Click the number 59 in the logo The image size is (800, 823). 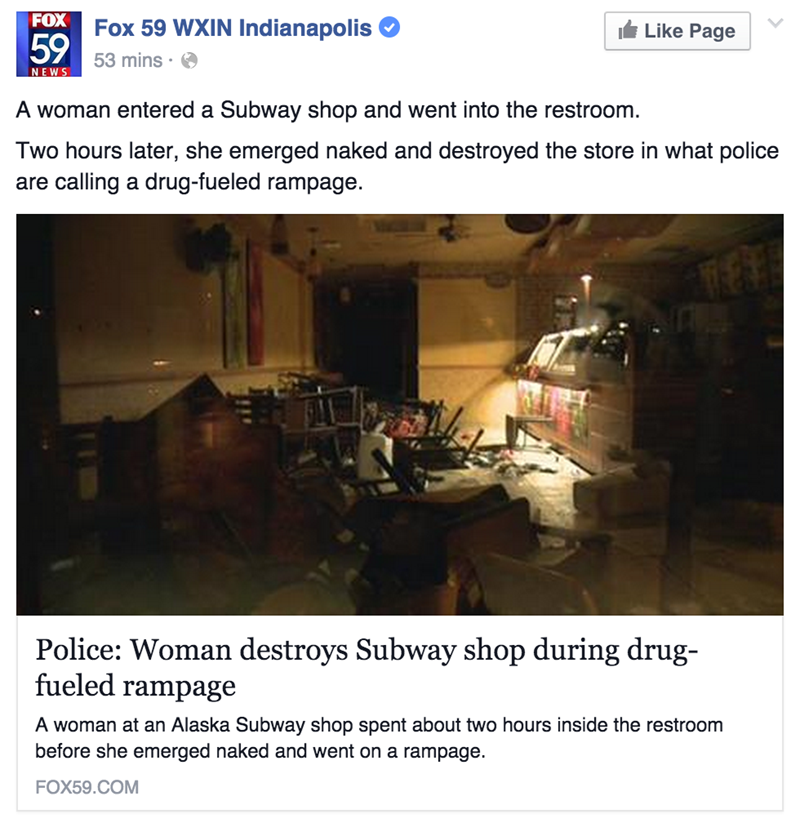[x=49, y=49]
